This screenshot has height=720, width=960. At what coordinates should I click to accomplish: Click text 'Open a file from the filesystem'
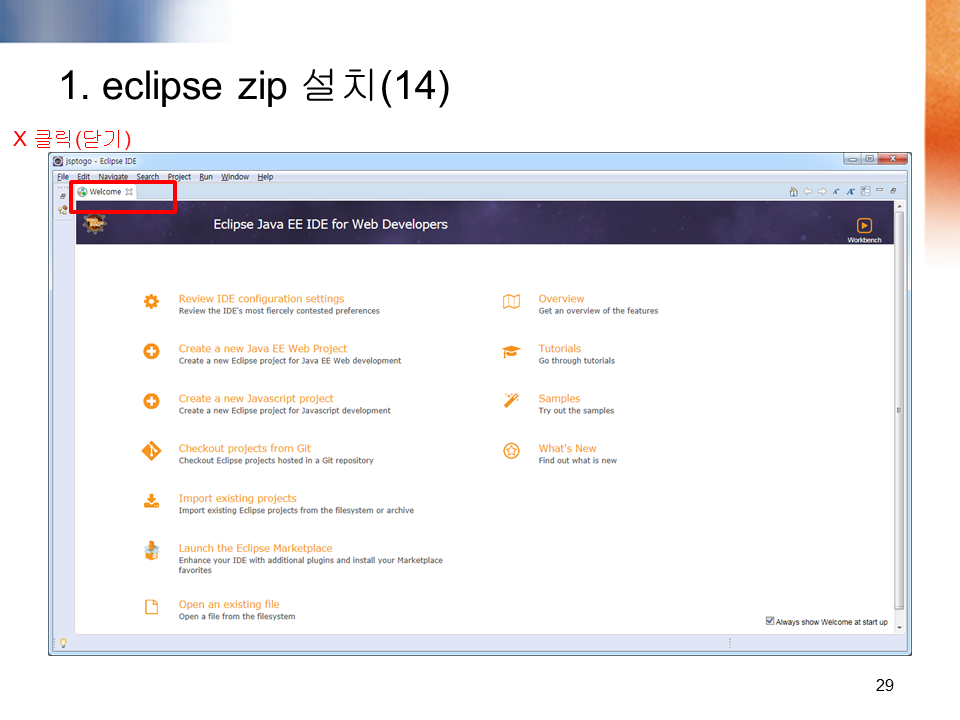tap(237, 617)
